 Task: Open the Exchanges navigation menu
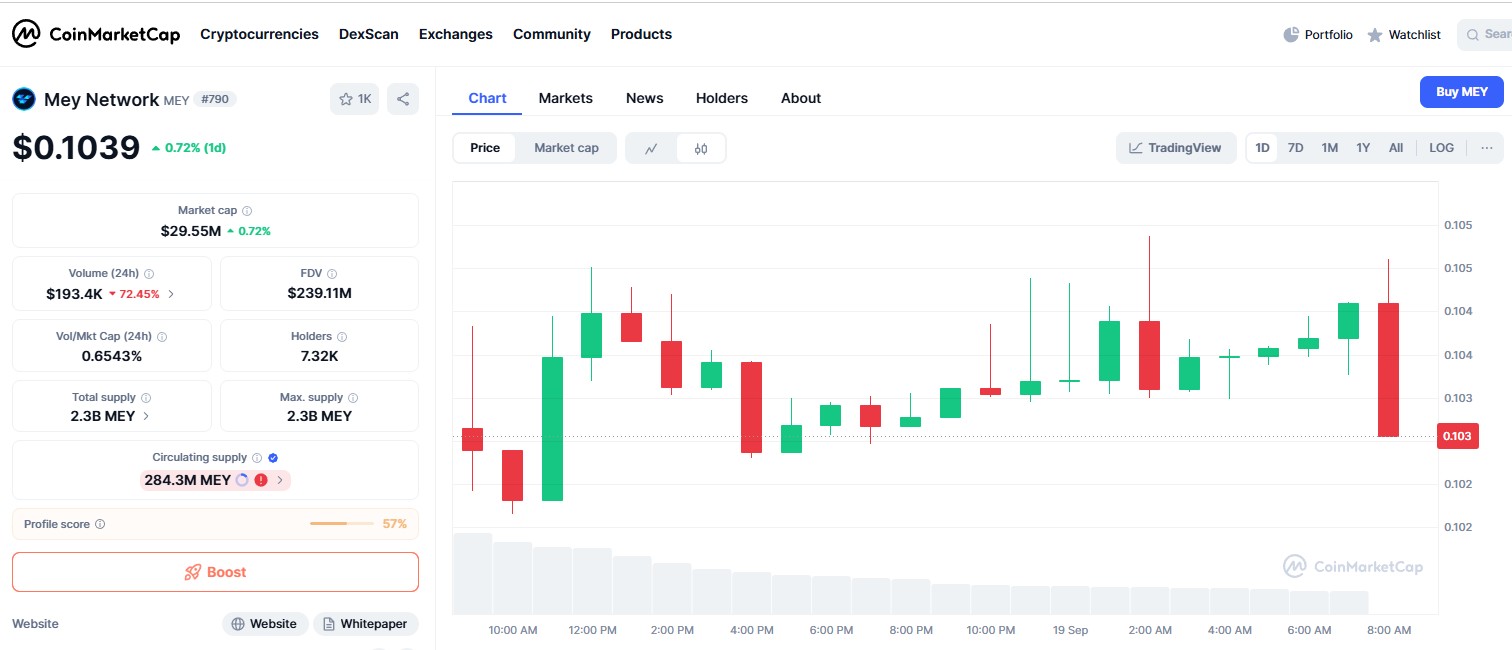coord(456,34)
